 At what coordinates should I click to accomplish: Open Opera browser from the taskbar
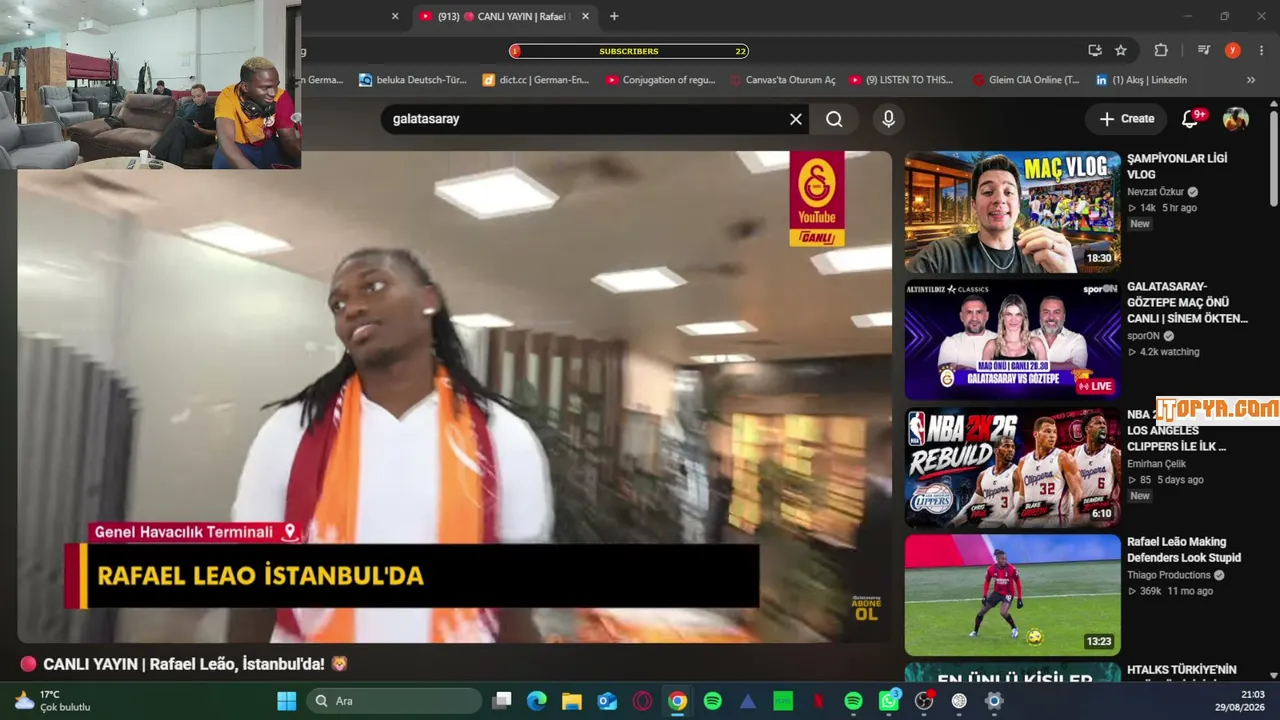click(642, 701)
